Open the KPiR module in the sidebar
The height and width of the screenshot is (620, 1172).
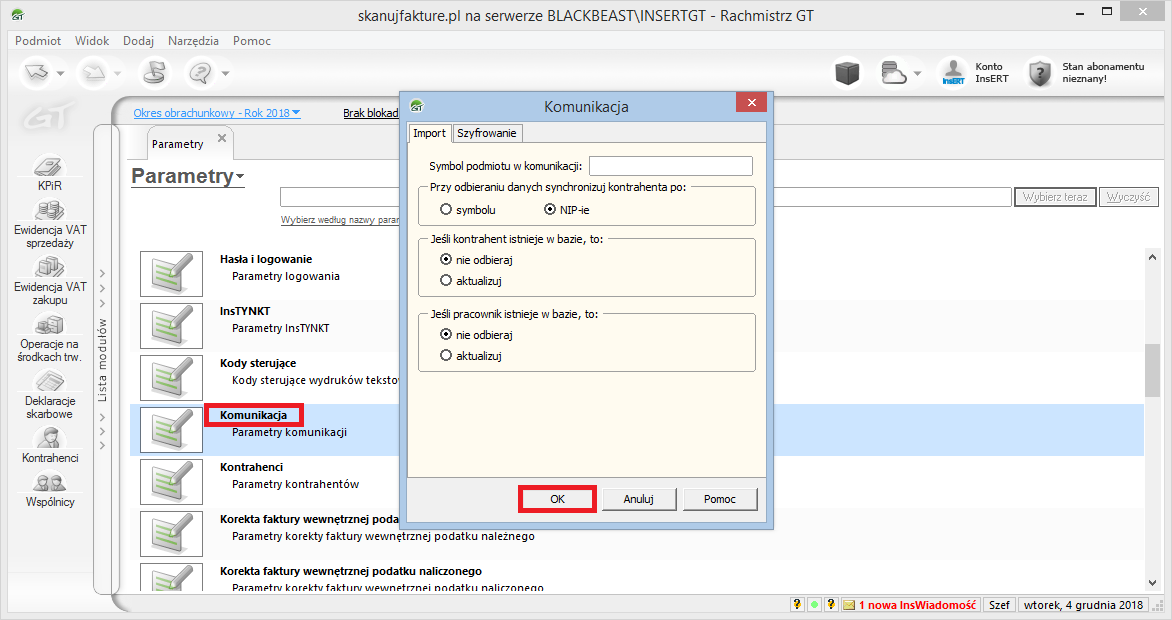[x=50, y=172]
